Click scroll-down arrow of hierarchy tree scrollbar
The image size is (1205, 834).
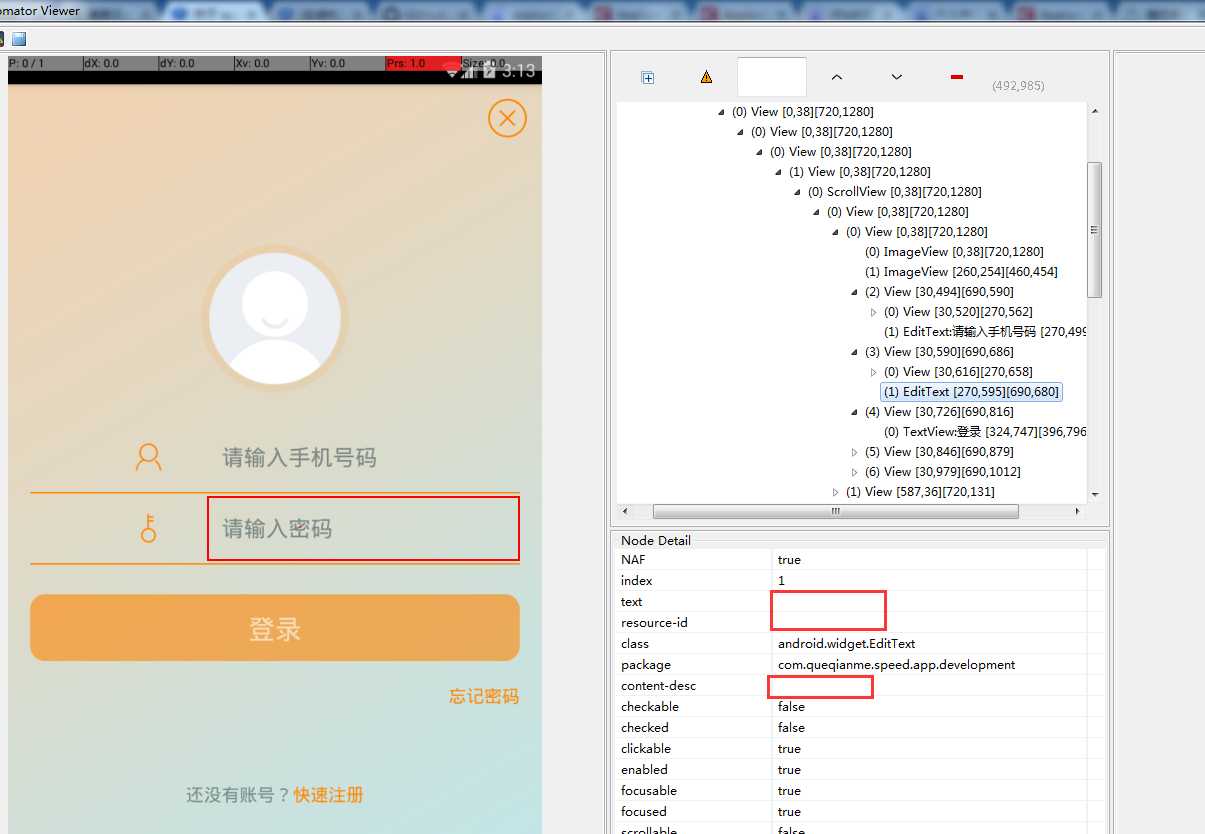coord(1094,494)
